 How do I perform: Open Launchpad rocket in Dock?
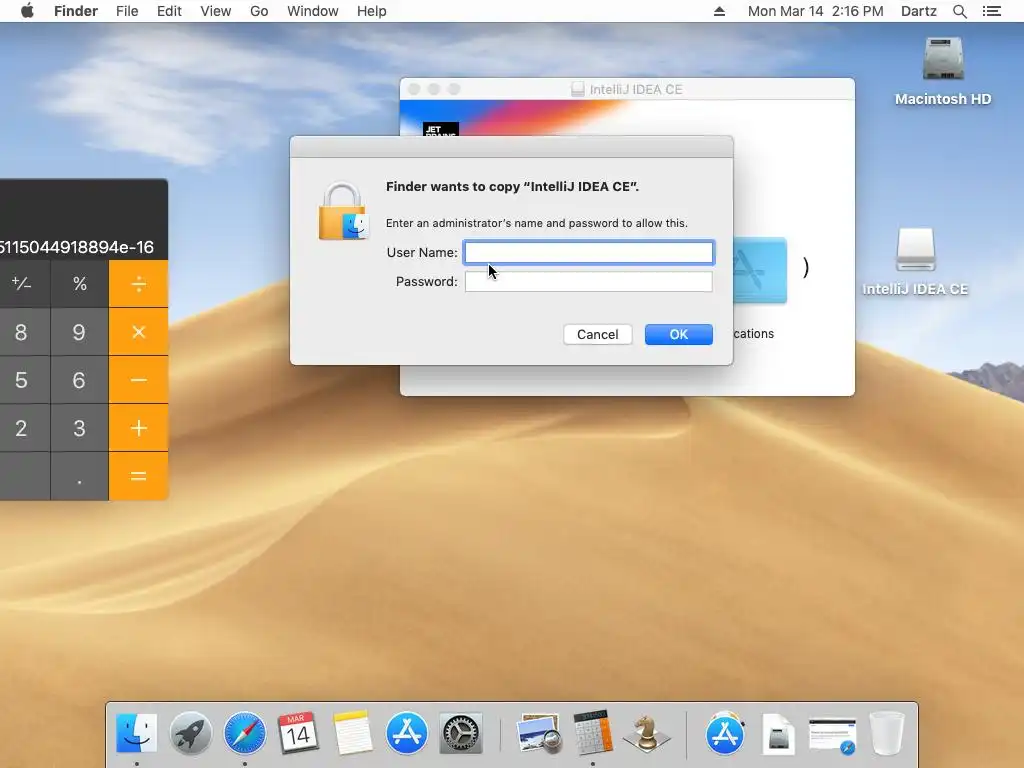pyautogui.click(x=191, y=733)
